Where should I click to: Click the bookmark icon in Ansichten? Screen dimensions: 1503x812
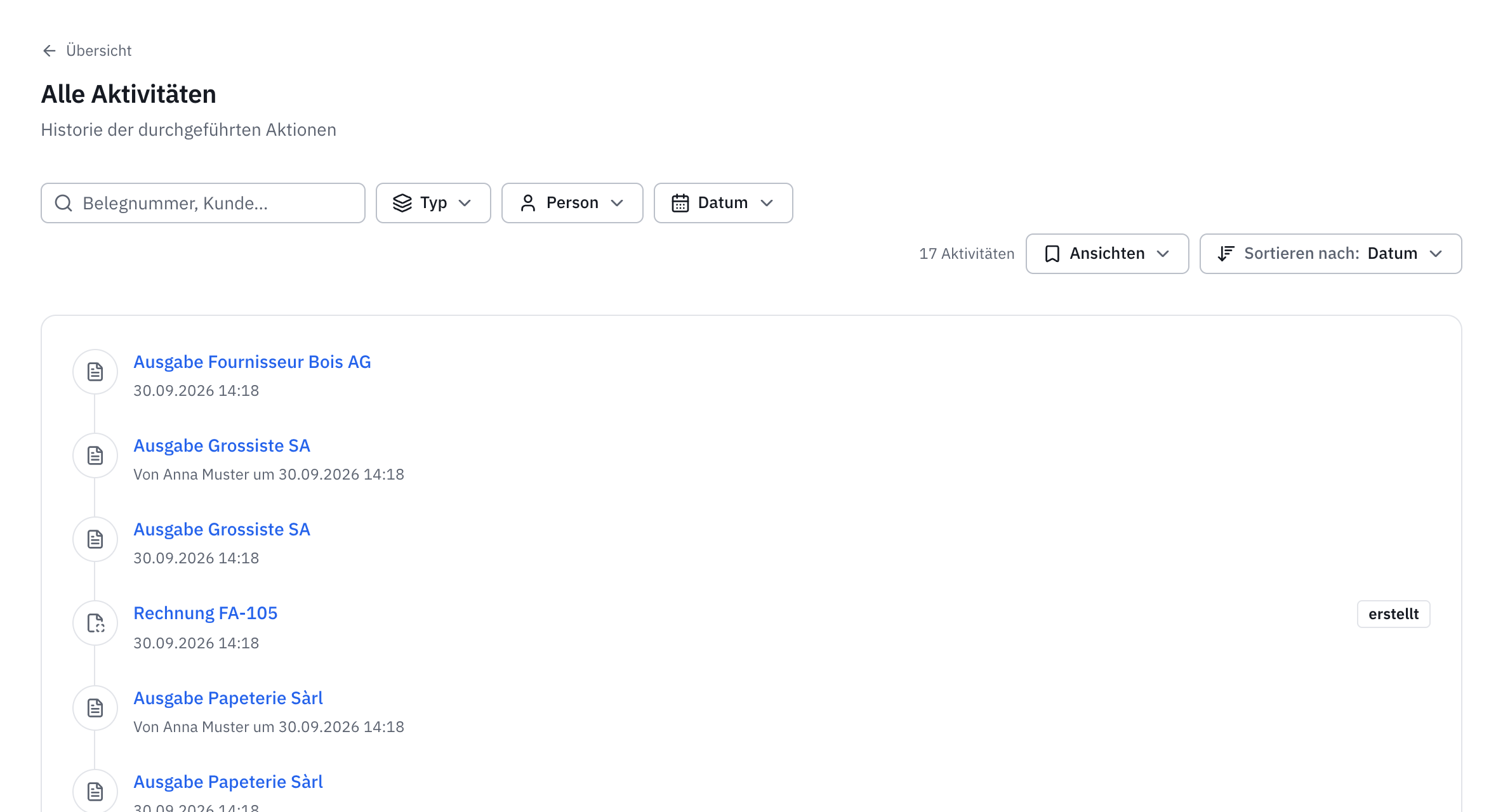tap(1052, 254)
